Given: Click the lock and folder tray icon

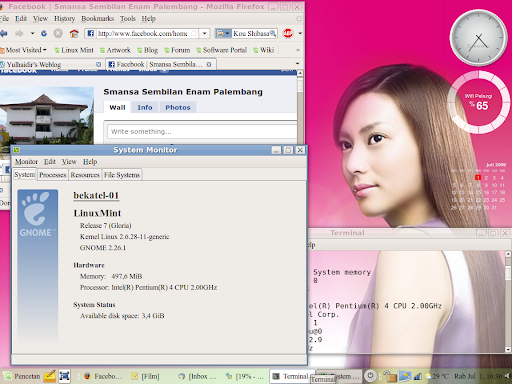Looking at the screenshot, I should (x=389, y=376).
